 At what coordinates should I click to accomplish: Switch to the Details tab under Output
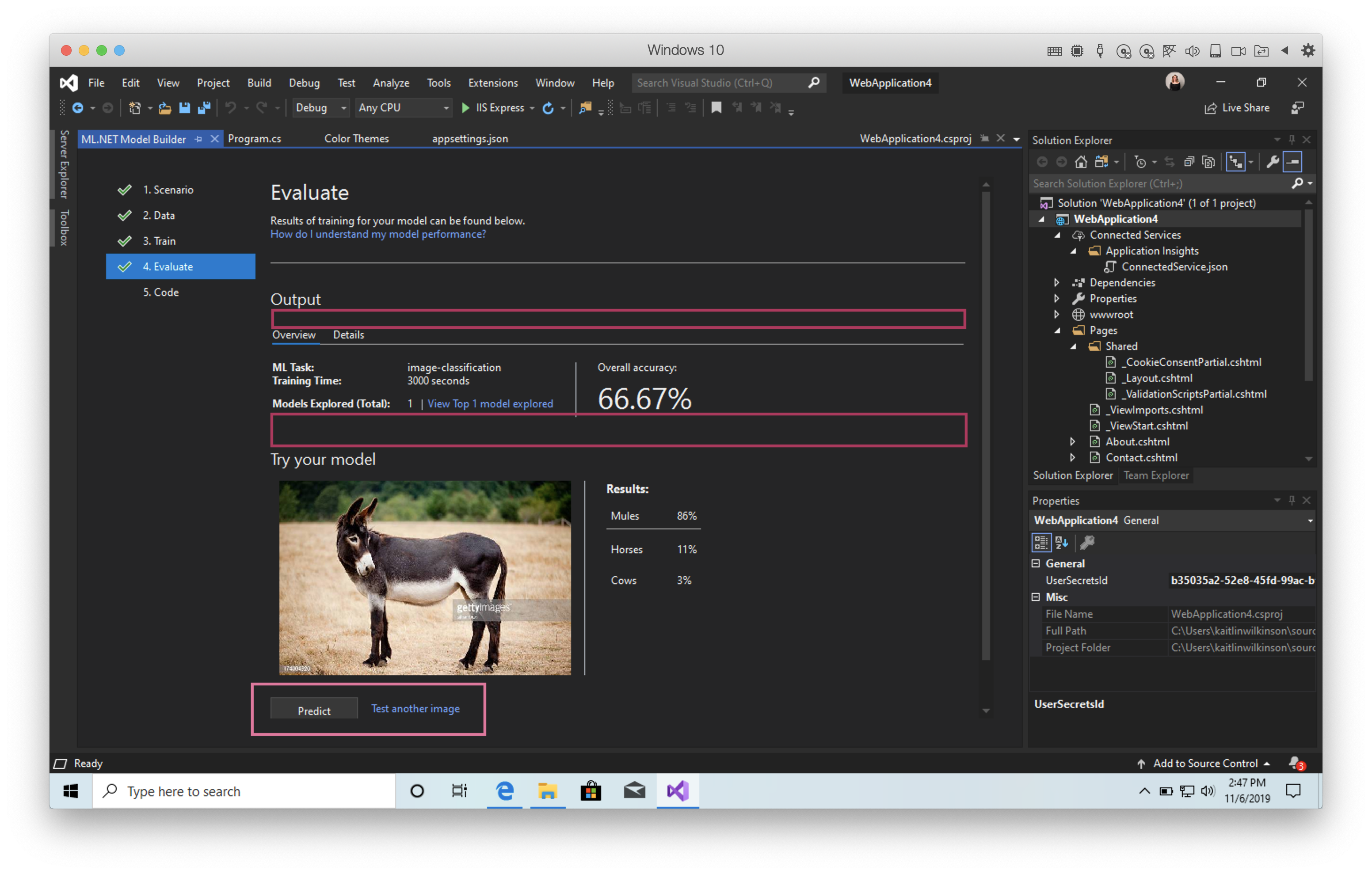(348, 335)
